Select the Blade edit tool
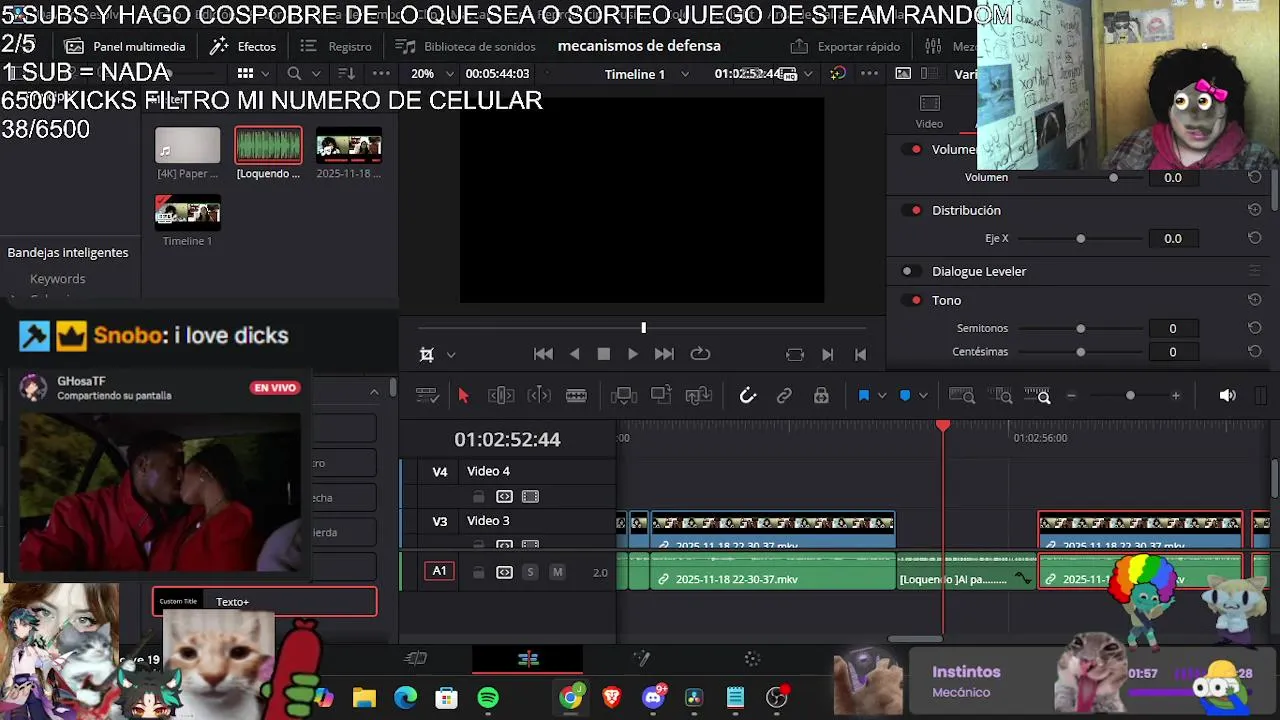 (576, 396)
